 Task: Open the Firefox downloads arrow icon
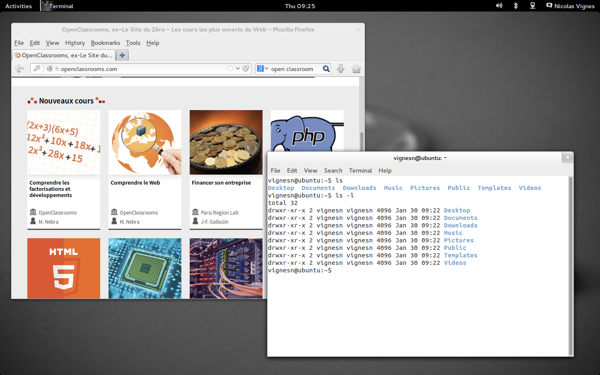[341, 68]
